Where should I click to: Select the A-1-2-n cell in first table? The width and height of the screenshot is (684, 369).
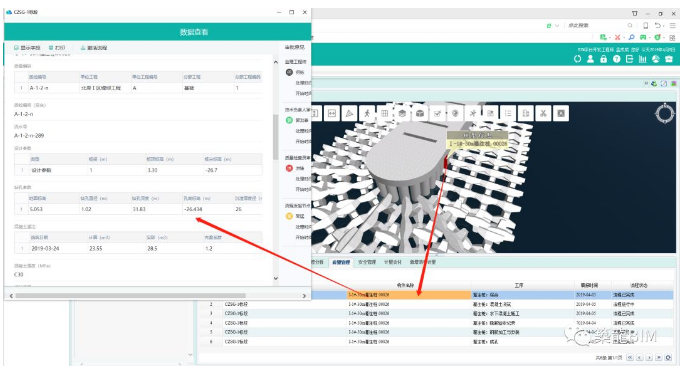click(x=53, y=88)
